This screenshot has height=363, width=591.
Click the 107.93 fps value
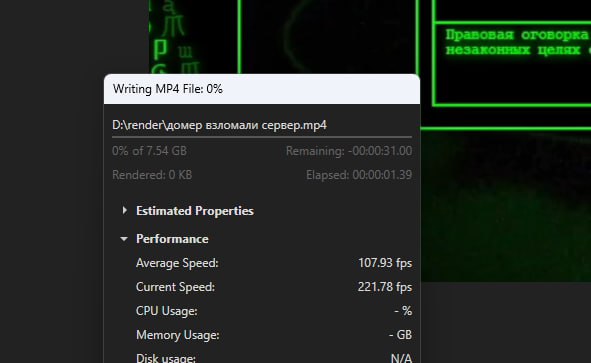point(385,263)
